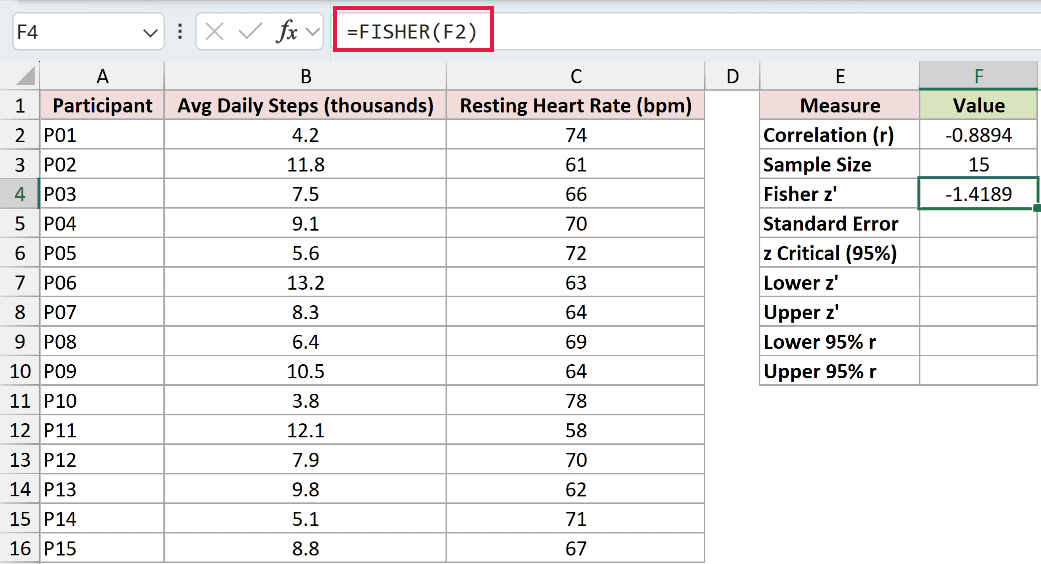Select row 16 header
Screen dimensions: 1041x564
tap(20, 548)
